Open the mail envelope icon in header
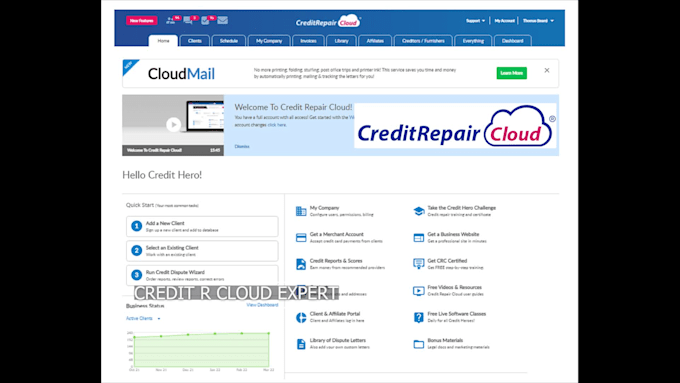The image size is (680, 383). 222,20
